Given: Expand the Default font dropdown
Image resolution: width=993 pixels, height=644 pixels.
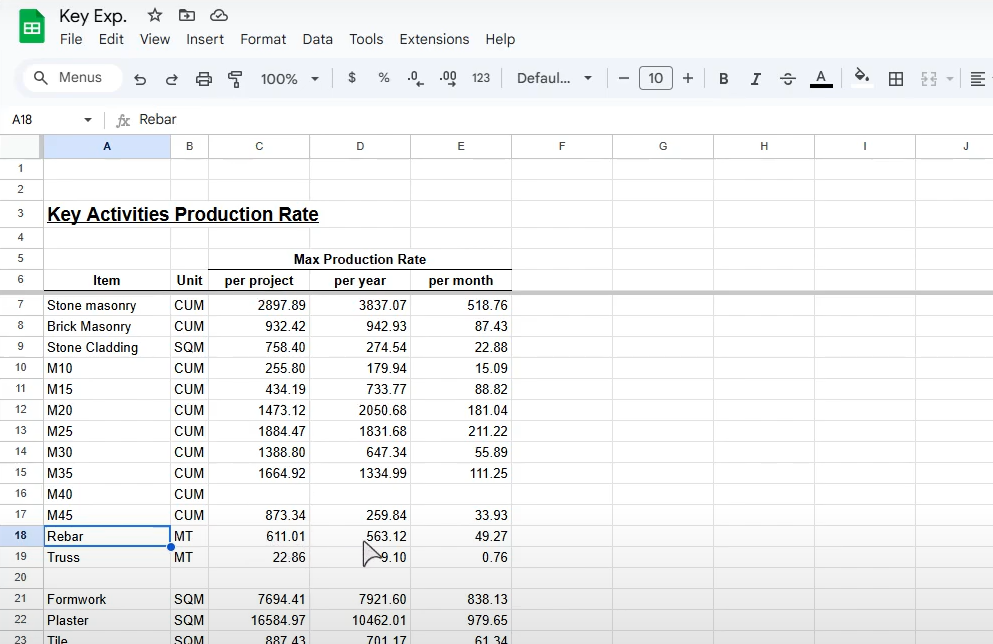Looking at the screenshot, I should coord(555,78).
